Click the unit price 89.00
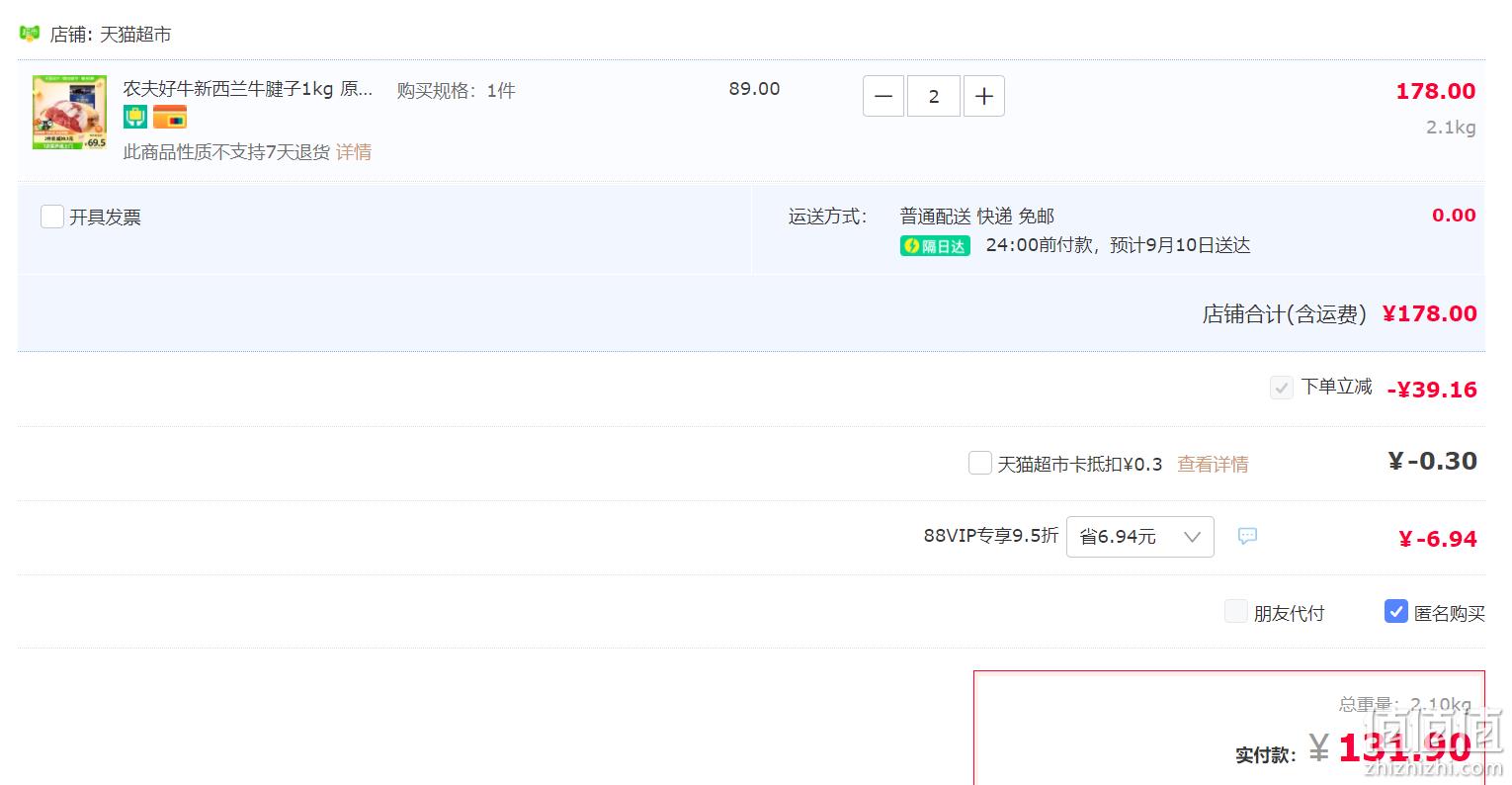 click(x=754, y=89)
